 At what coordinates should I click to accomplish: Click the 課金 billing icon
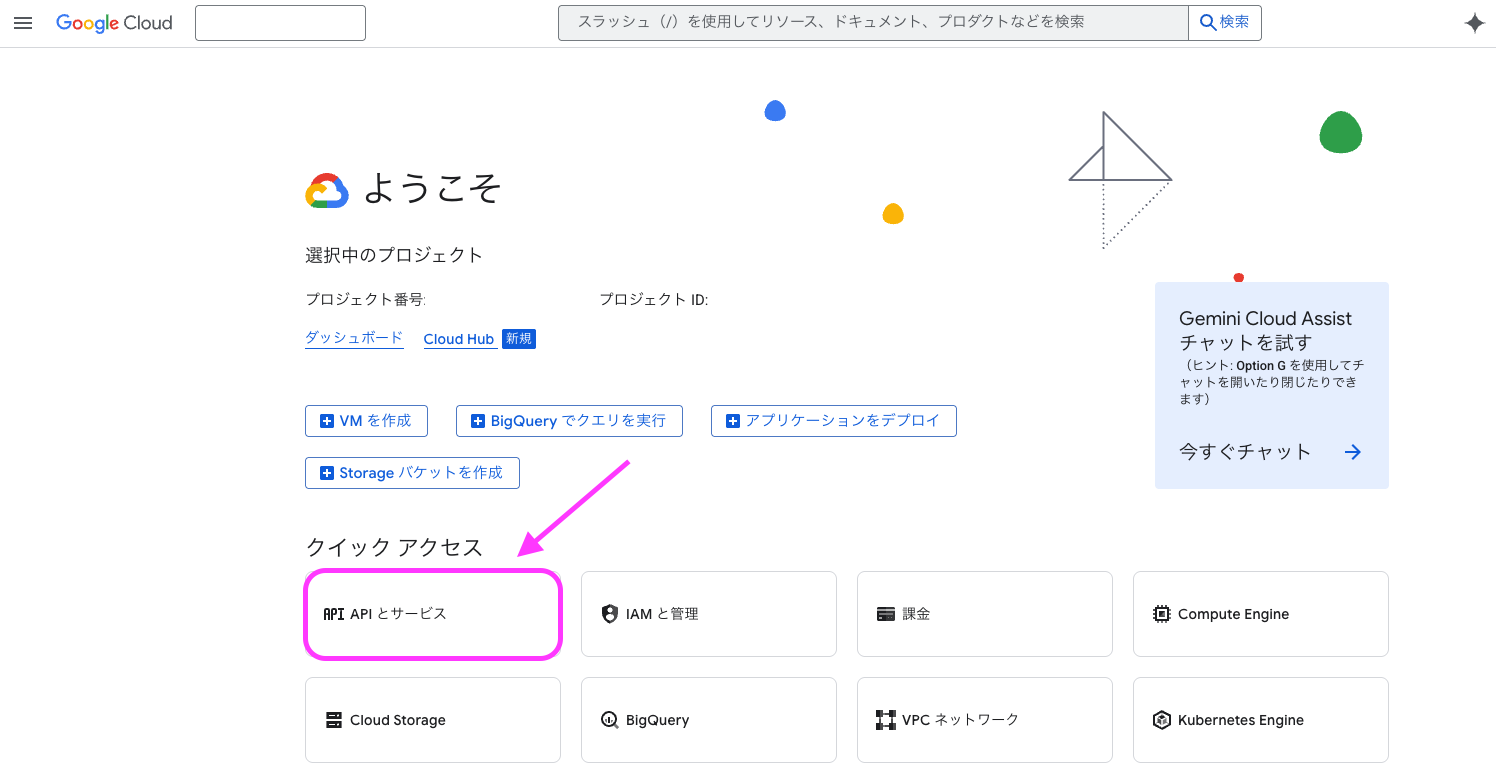click(885, 613)
